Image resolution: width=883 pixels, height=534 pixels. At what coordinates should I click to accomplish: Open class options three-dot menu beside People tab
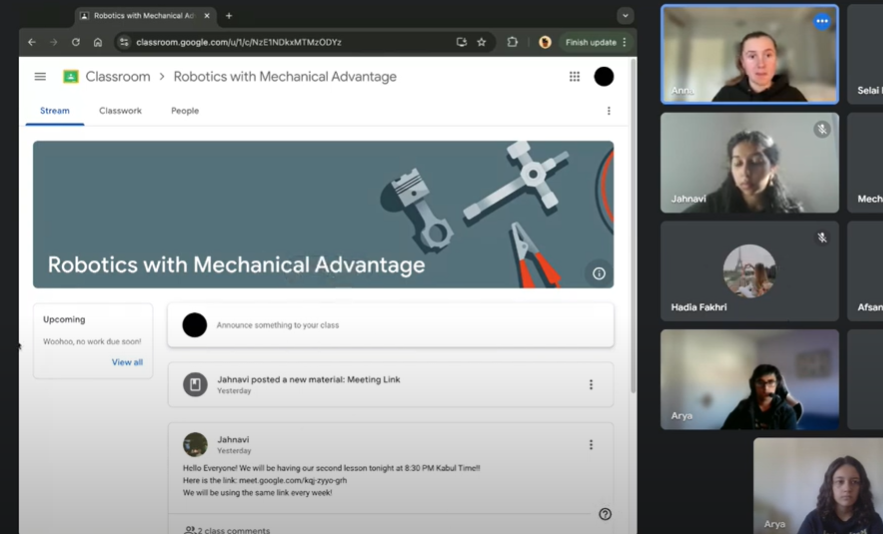click(609, 111)
